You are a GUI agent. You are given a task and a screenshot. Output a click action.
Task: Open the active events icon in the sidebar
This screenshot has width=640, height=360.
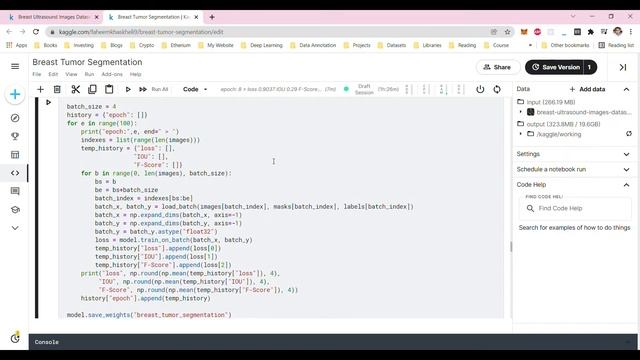15,338
